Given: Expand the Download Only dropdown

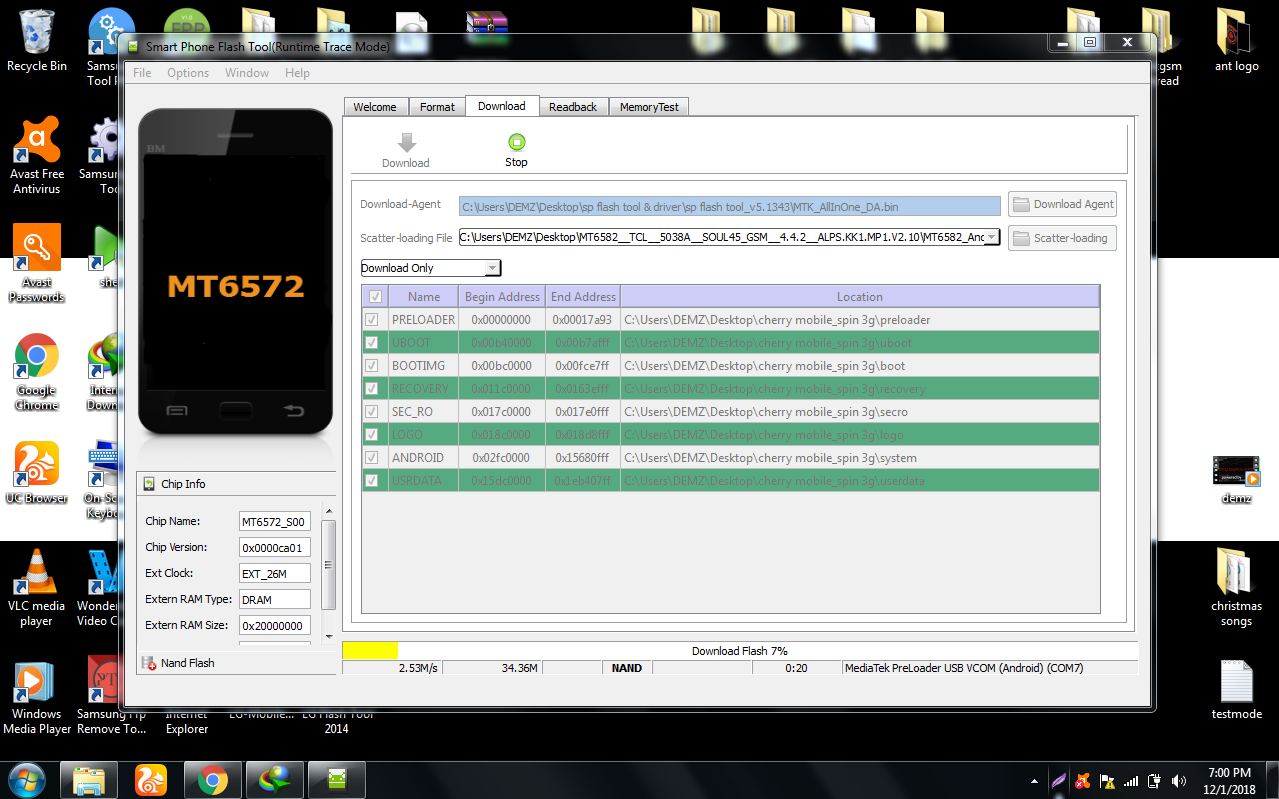Looking at the screenshot, I should (491, 268).
